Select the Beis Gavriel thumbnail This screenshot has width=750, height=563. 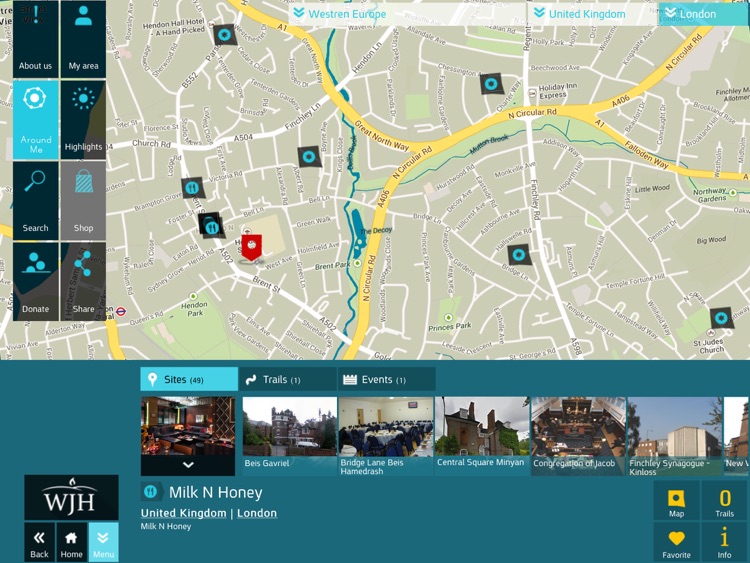coord(289,435)
